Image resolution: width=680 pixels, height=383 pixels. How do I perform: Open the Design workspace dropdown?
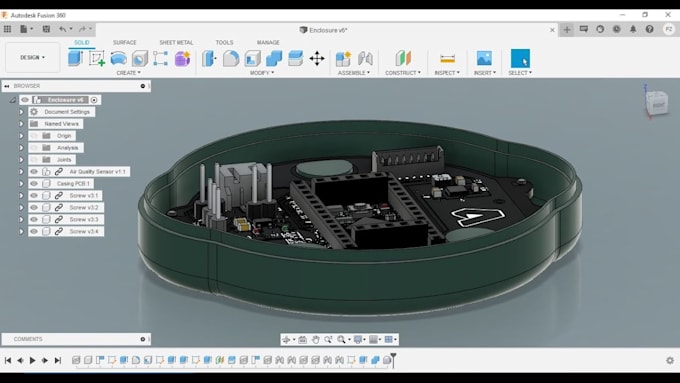33,57
